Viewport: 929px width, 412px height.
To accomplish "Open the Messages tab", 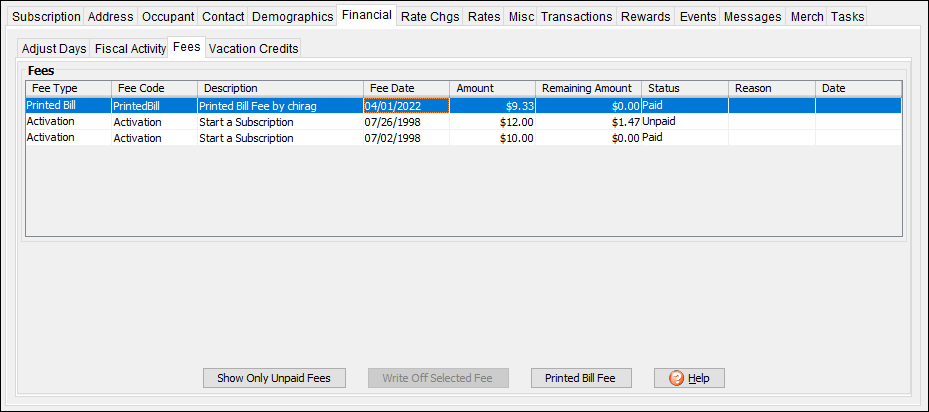I will (753, 17).
